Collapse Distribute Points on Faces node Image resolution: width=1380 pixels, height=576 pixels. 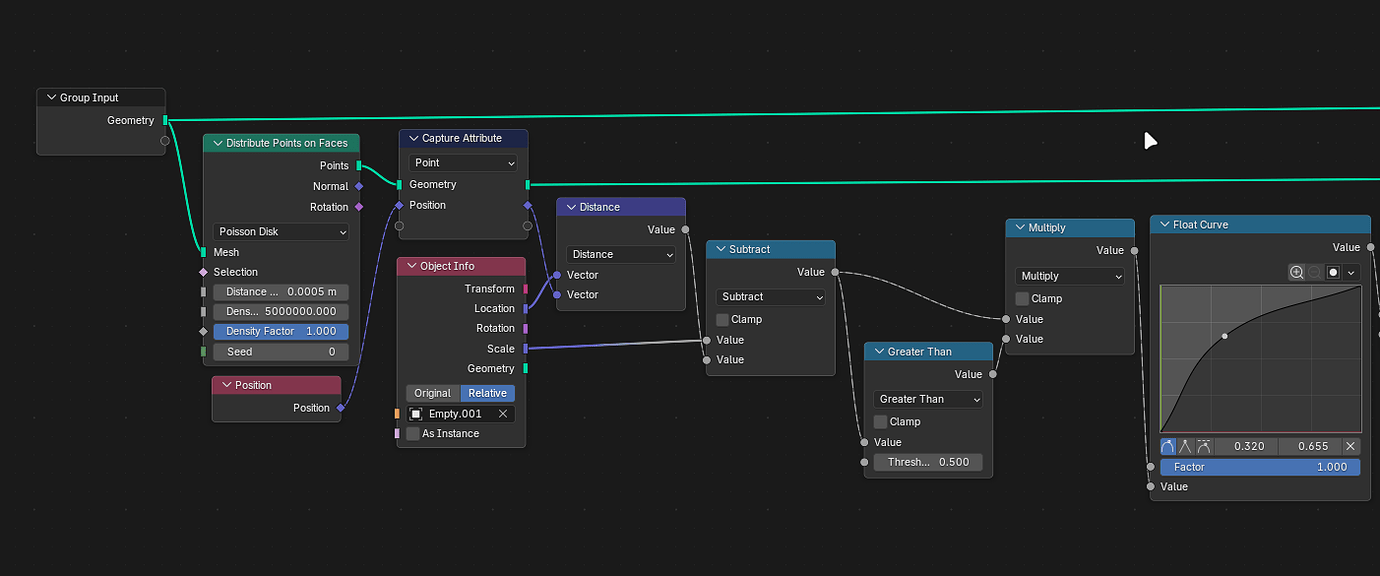[x=216, y=143]
